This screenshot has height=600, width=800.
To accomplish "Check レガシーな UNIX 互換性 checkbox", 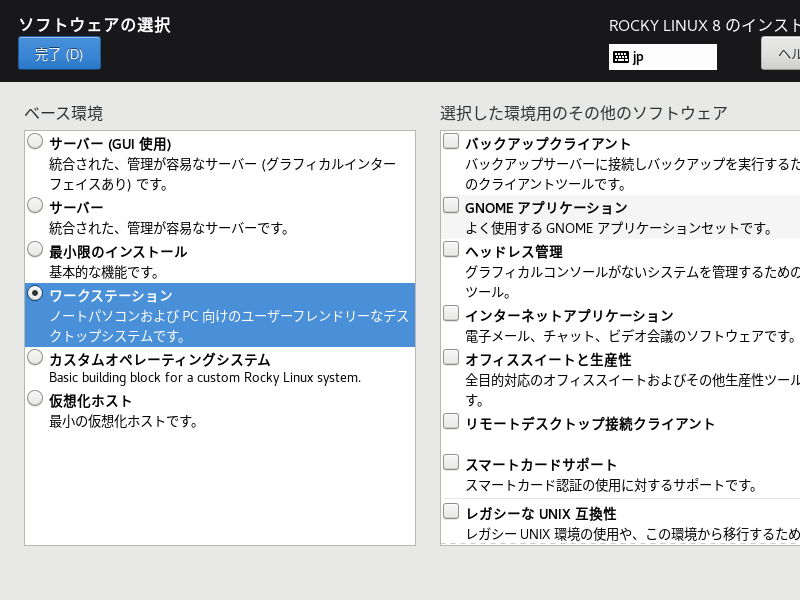I will [x=451, y=511].
